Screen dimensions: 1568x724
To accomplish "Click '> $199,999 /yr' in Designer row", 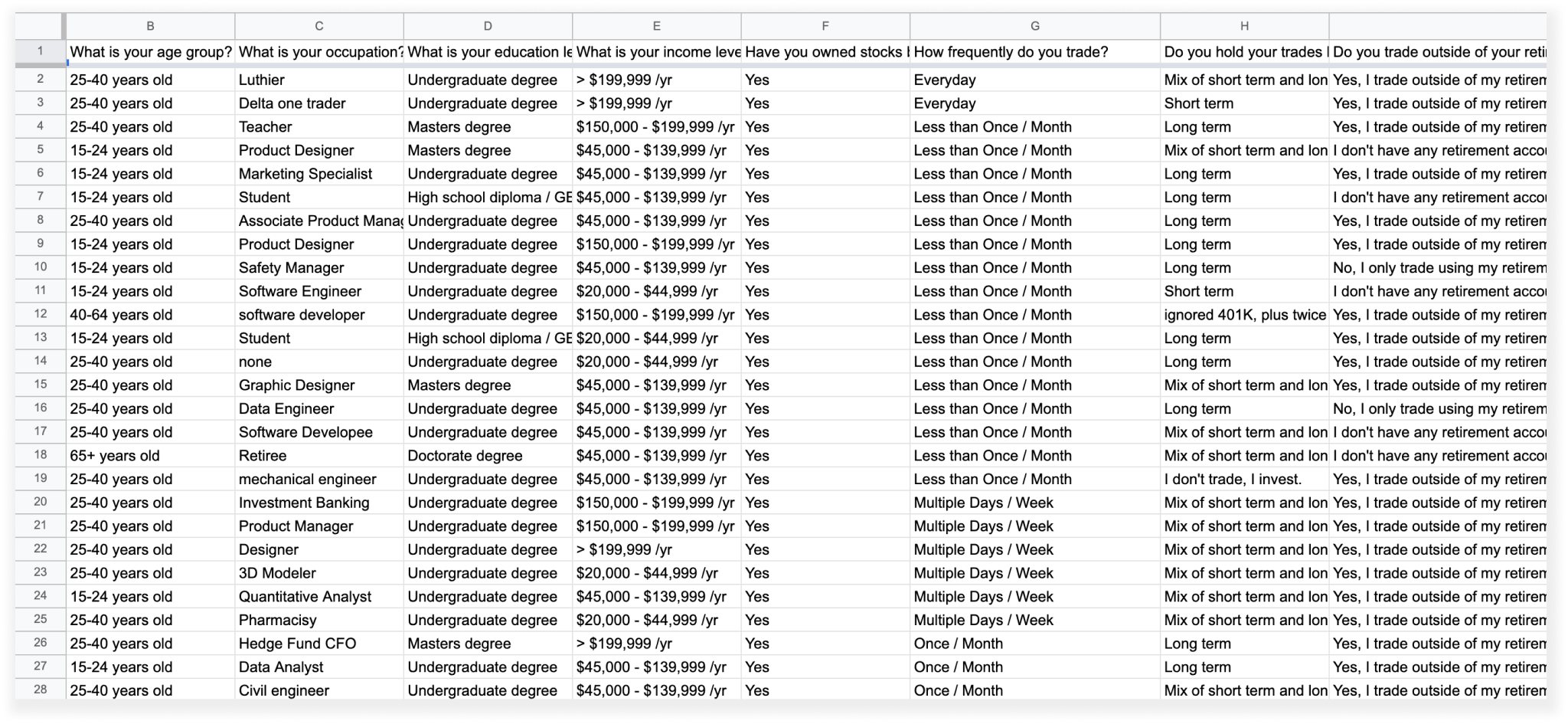I will [x=657, y=550].
